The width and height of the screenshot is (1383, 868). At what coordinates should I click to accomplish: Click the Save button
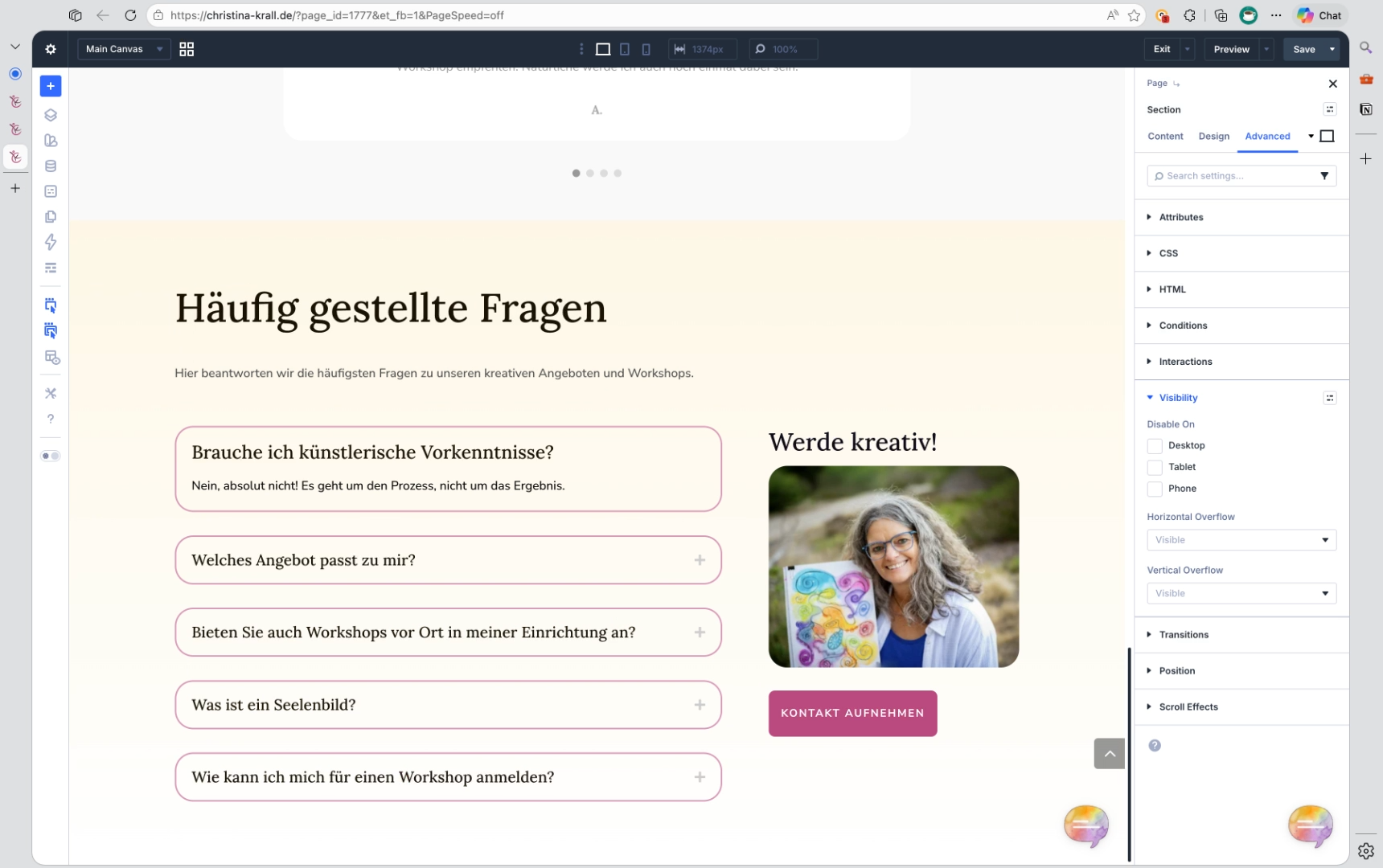[x=1303, y=49]
